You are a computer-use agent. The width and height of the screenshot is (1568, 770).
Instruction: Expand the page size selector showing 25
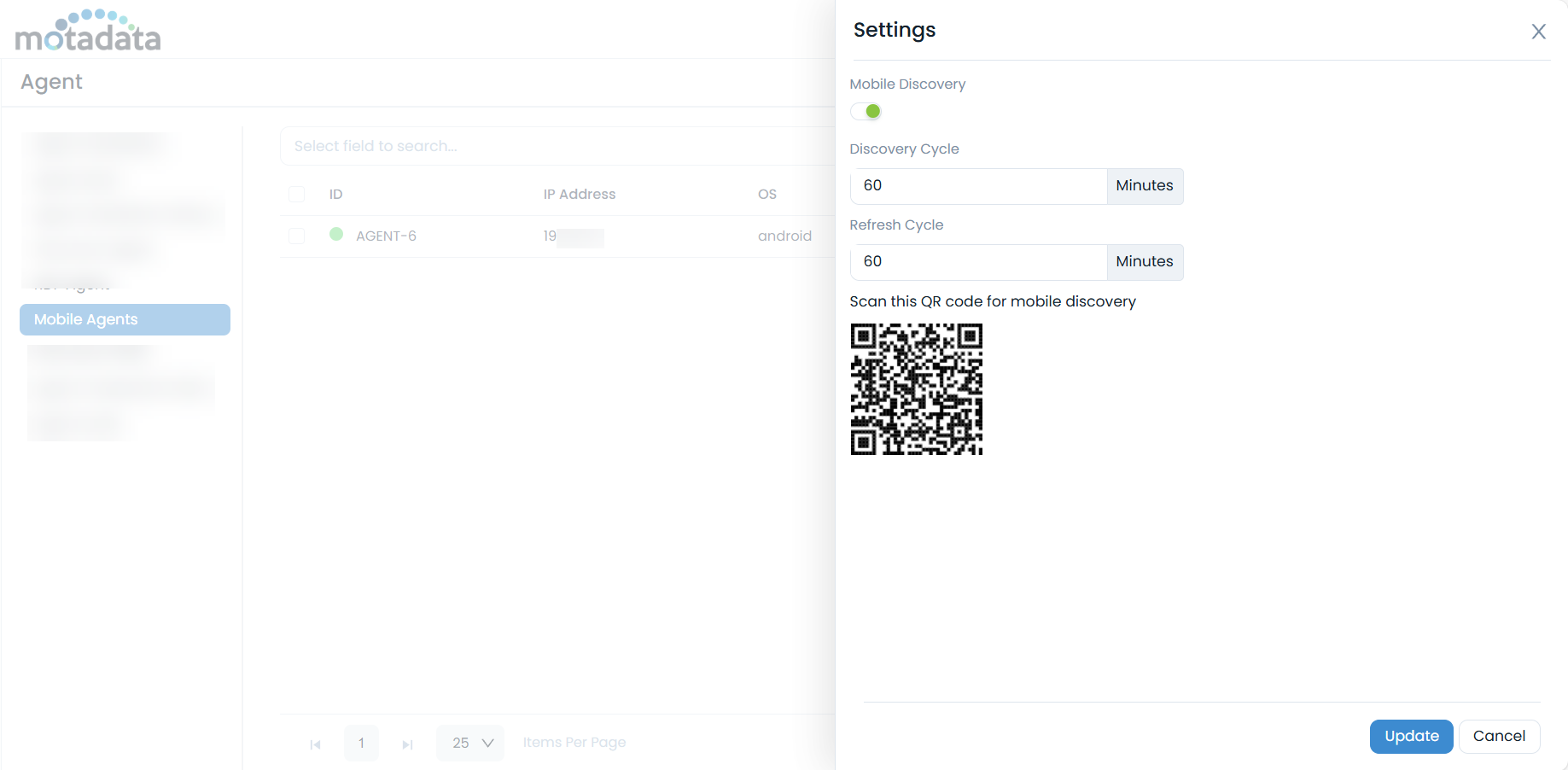(469, 743)
